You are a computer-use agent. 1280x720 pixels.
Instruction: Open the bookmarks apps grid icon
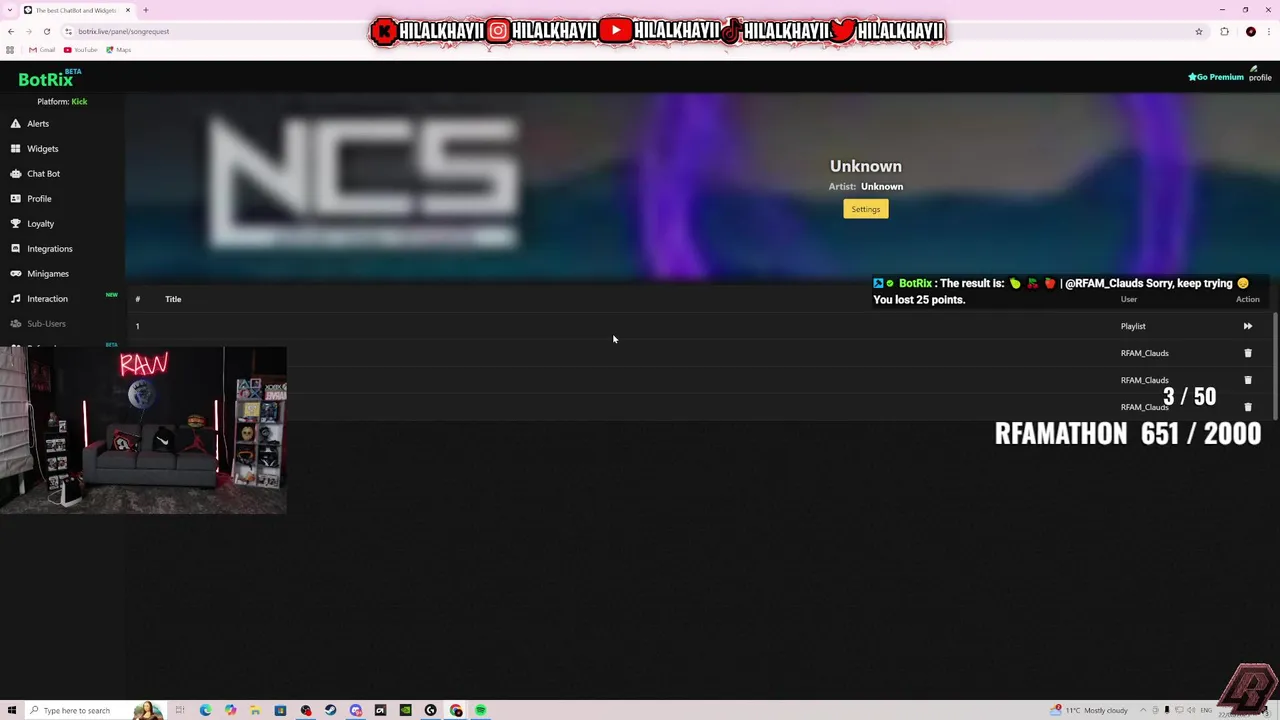[10, 50]
